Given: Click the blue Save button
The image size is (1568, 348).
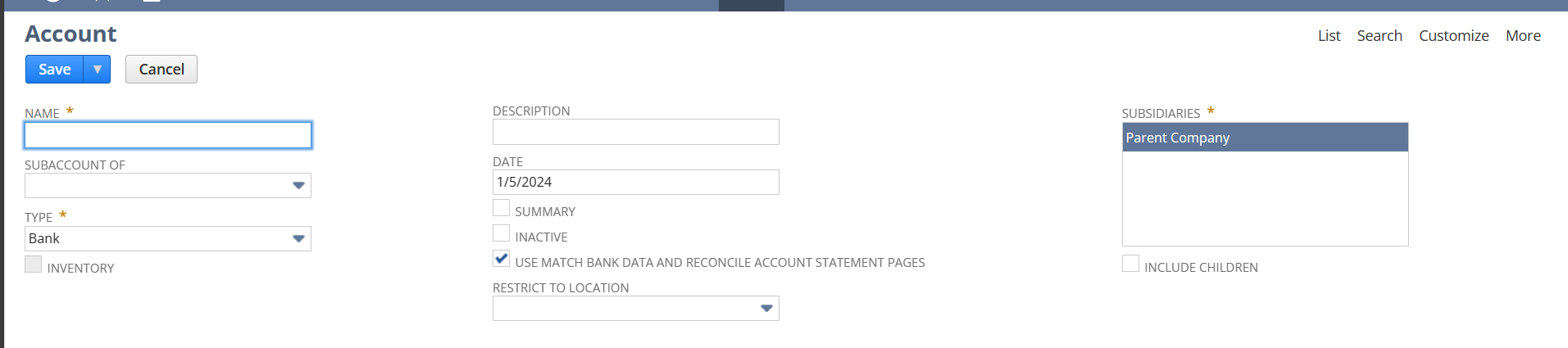Looking at the screenshot, I should [55, 70].
